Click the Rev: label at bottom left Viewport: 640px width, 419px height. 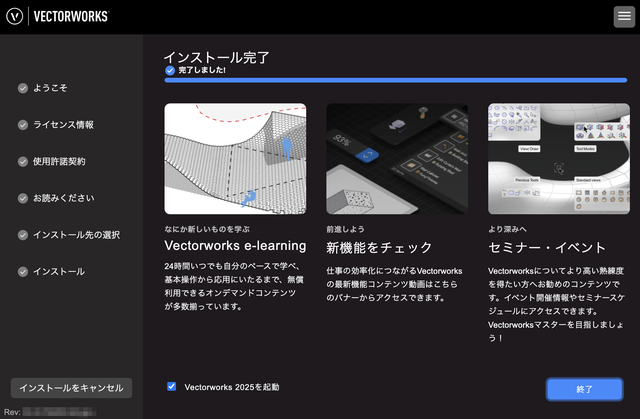[x=12, y=412]
